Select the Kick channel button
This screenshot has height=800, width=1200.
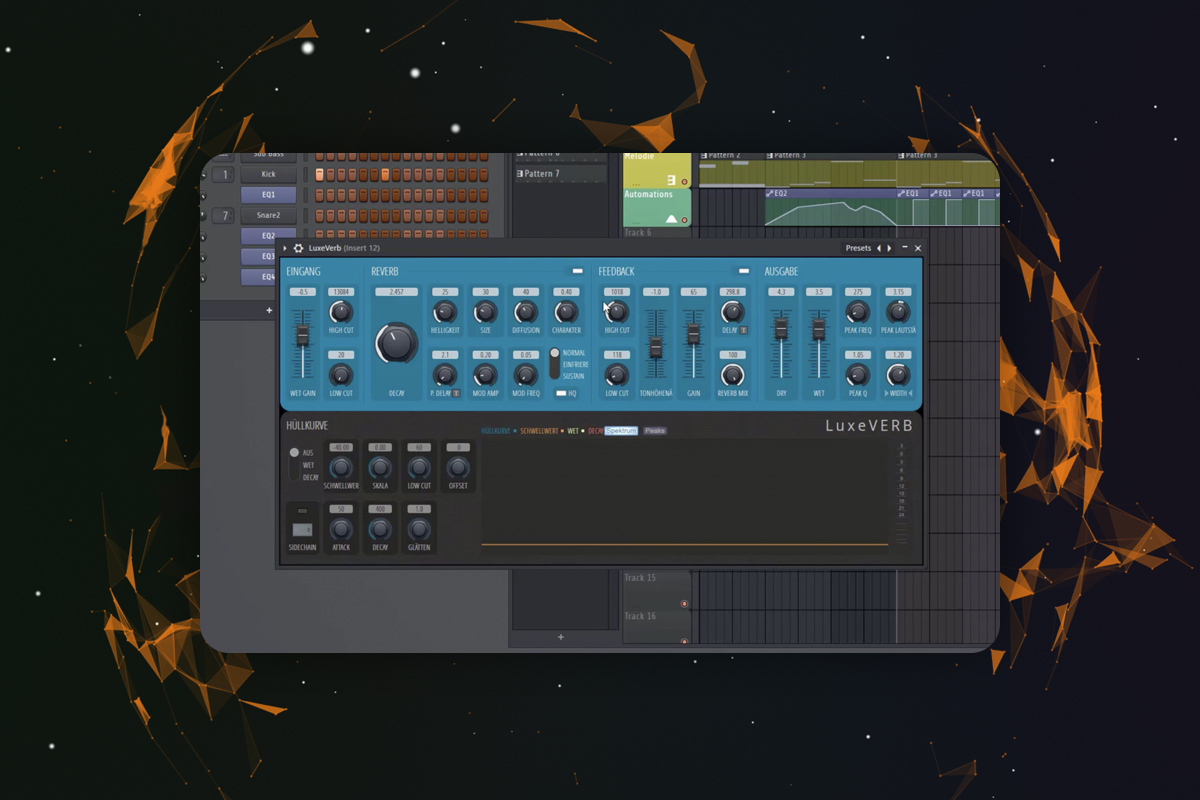[x=268, y=174]
